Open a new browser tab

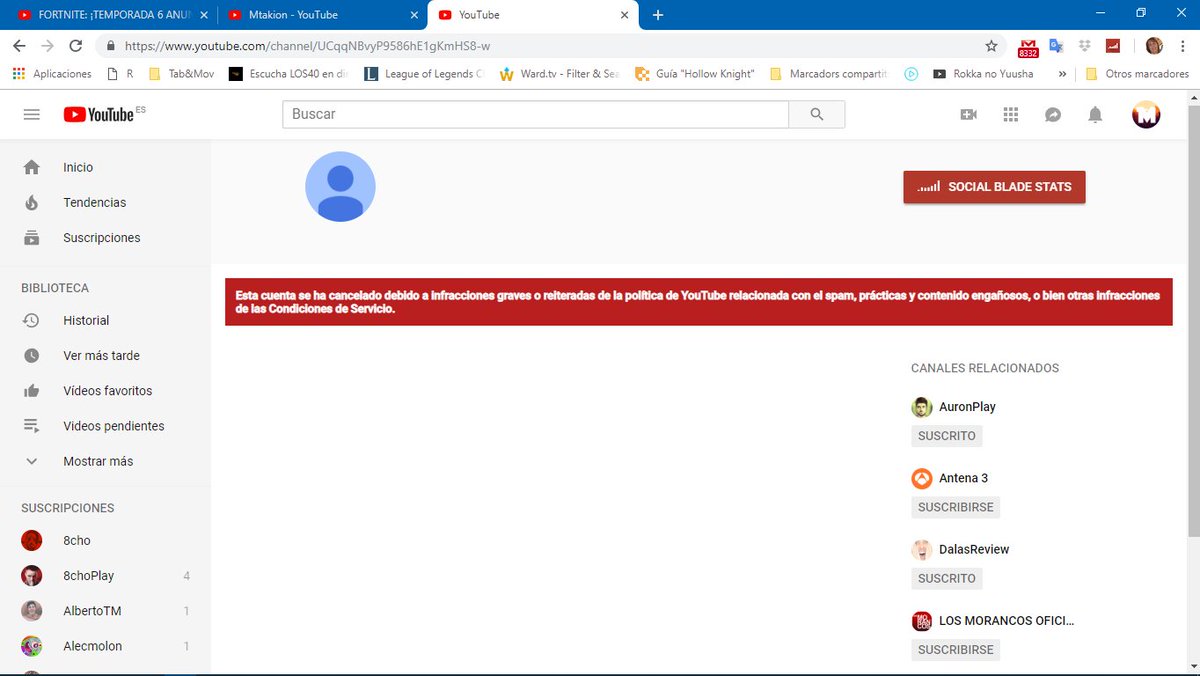pyautogui.click(x=658, y=15)
